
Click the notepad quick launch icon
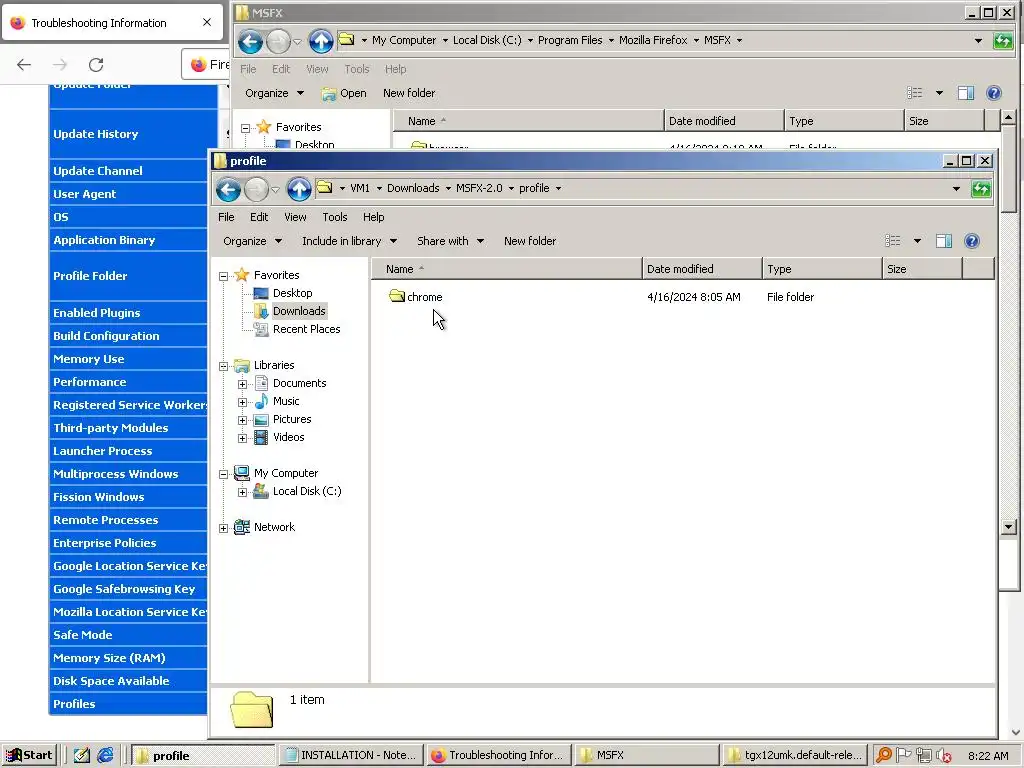[x=82, y=755]
